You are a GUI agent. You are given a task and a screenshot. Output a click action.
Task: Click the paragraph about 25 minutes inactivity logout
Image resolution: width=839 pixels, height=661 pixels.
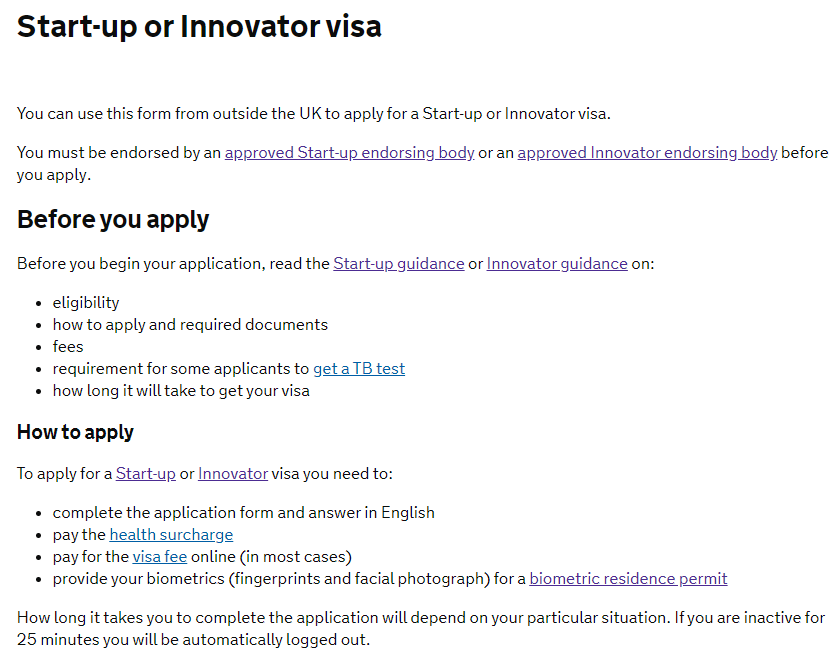(421, 629)
